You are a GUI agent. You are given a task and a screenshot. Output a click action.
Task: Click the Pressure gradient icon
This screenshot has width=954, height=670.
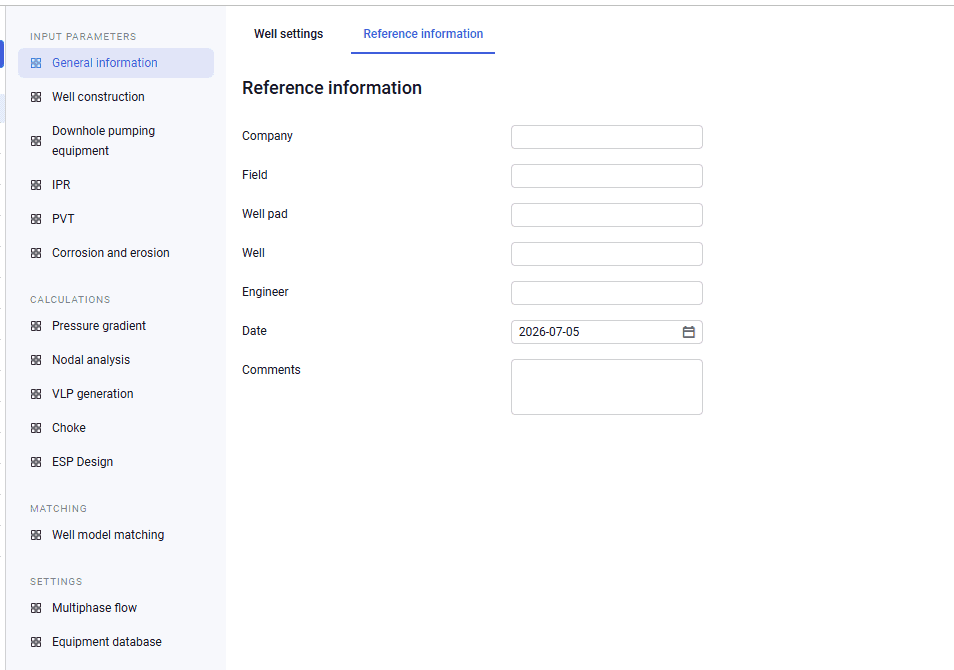pyautogui.click(x=36, y=326)
